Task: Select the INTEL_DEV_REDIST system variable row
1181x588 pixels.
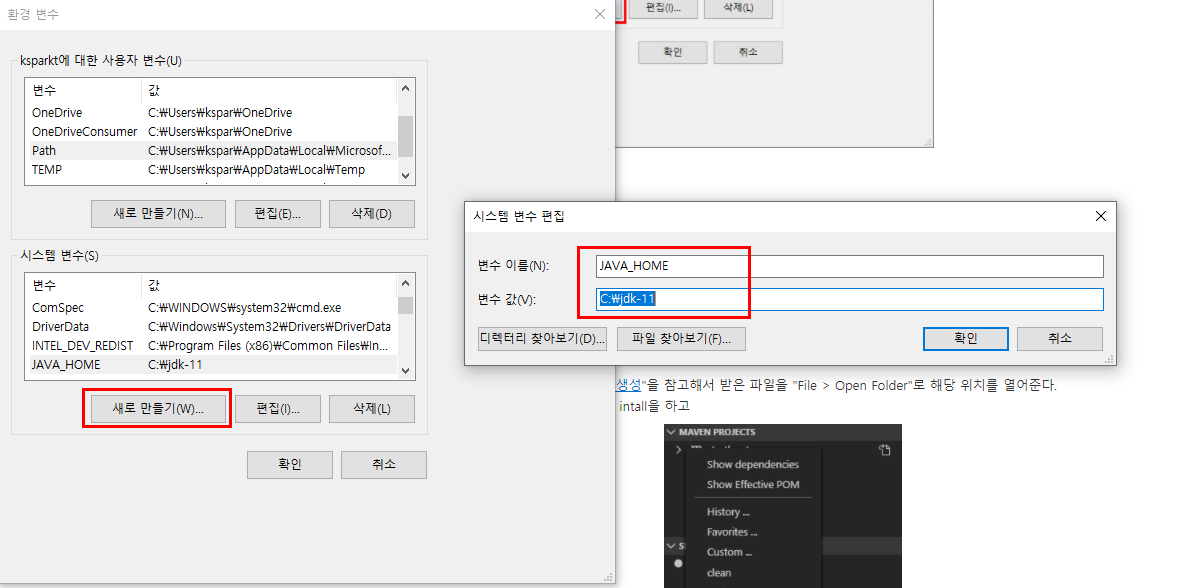Action: [211, 346]
